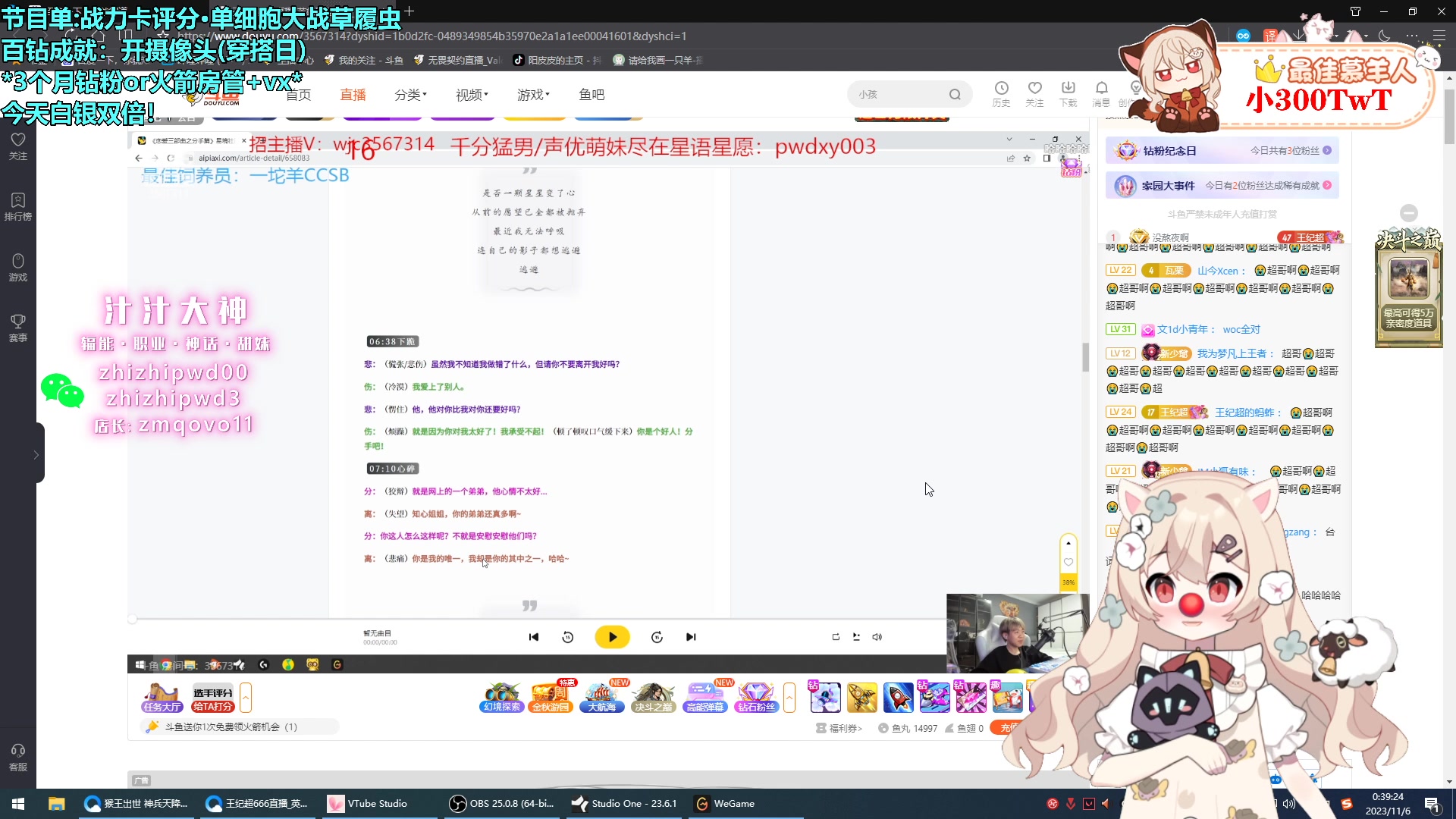The width and height of the screenshot is (1456, 819).
Task: Open the 任务大厅 task hall icon
Action: click(162, 698)
